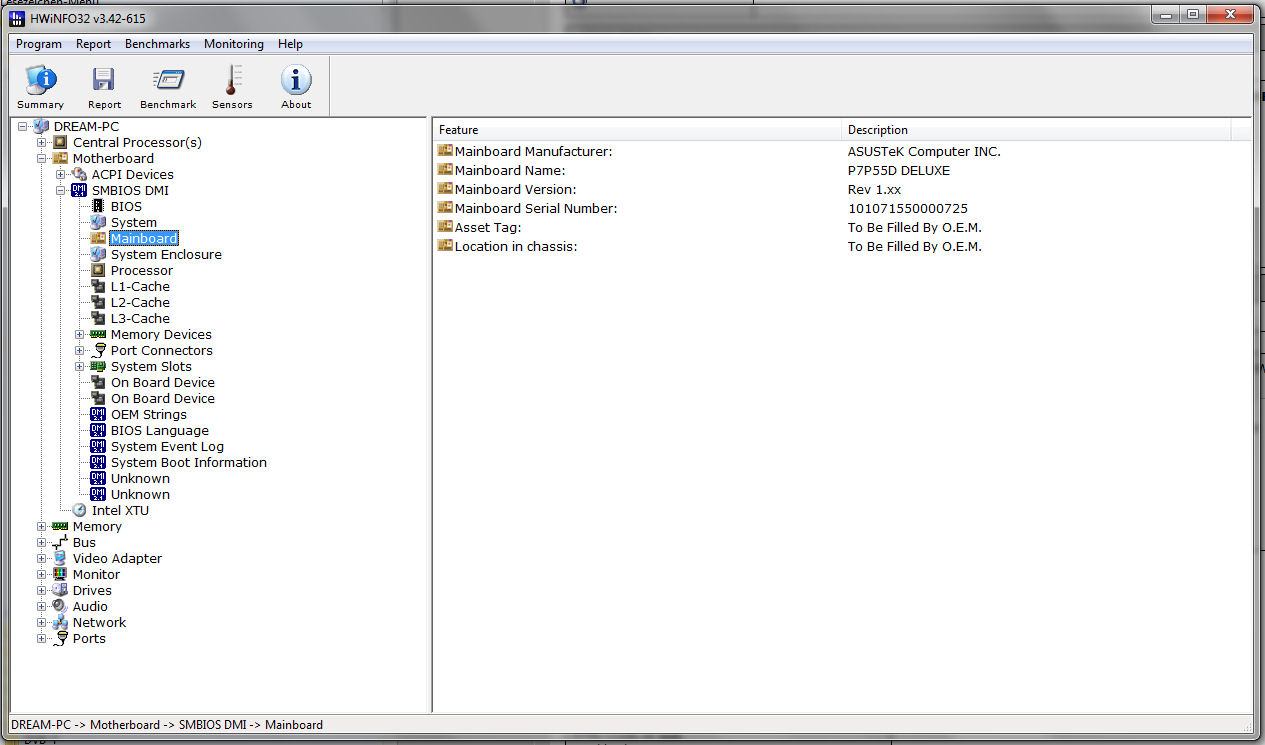Click the Report floppy disk icon
Viewport: 1265px width, 745px height.
104,80
